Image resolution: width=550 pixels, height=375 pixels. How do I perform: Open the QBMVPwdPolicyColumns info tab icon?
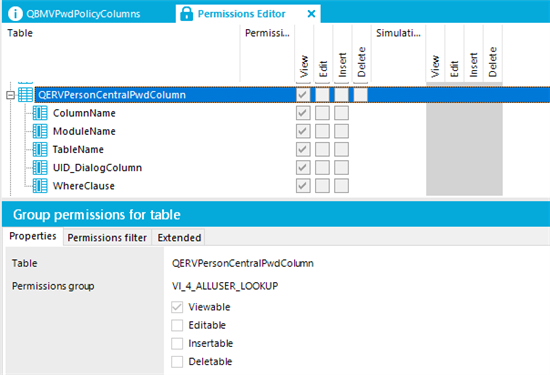pyautogui.click(x=15, y=14)
